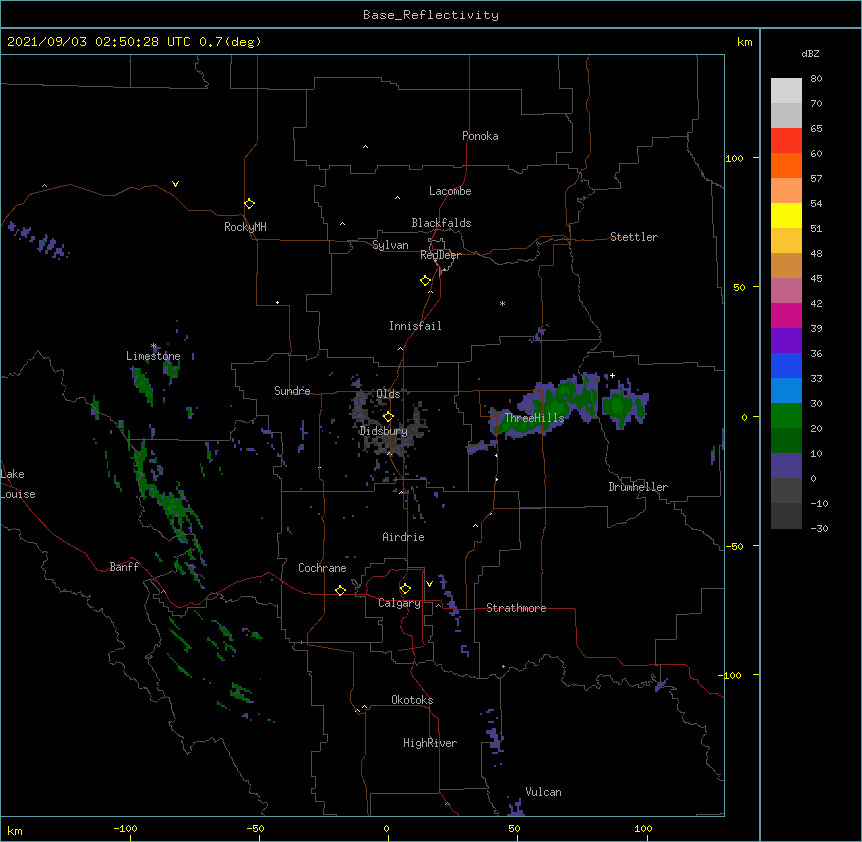Click the Didsbury city label

click(x=383, y=431)
